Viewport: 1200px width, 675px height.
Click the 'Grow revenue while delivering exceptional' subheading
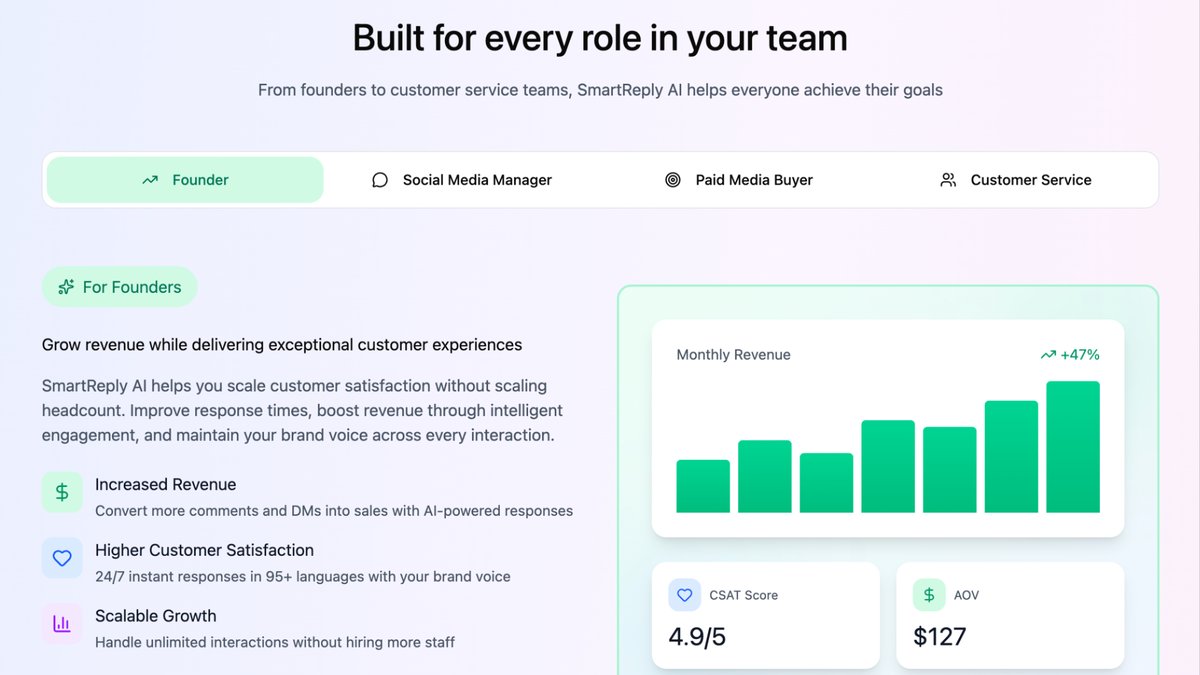click(x=282, y=345)
